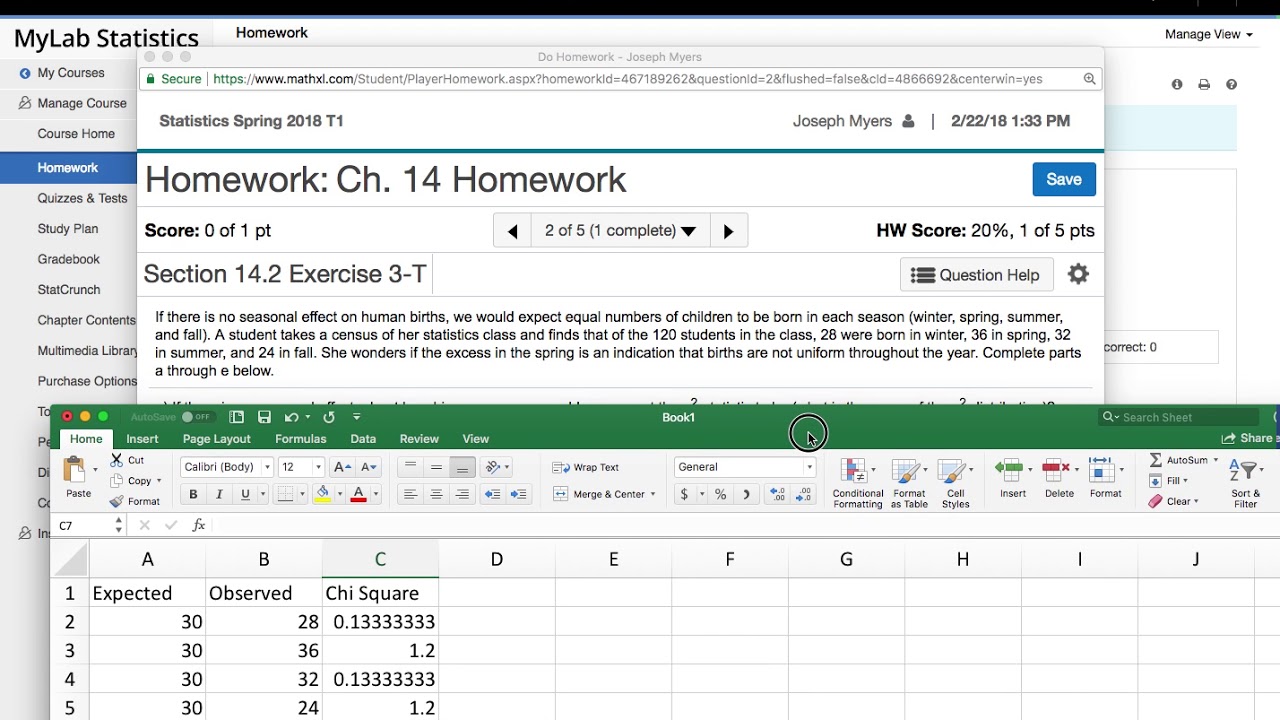1280x720 pixels.
Task: Click the Center text alignment icon
Action: [436, 494]
